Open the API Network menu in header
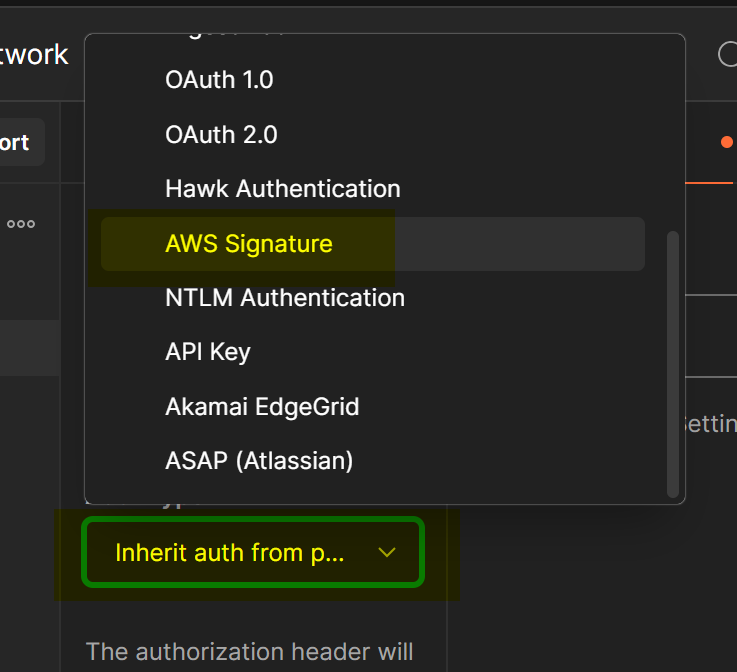The height and width of the screenshot is (672, 737). [x=35, y=54]
